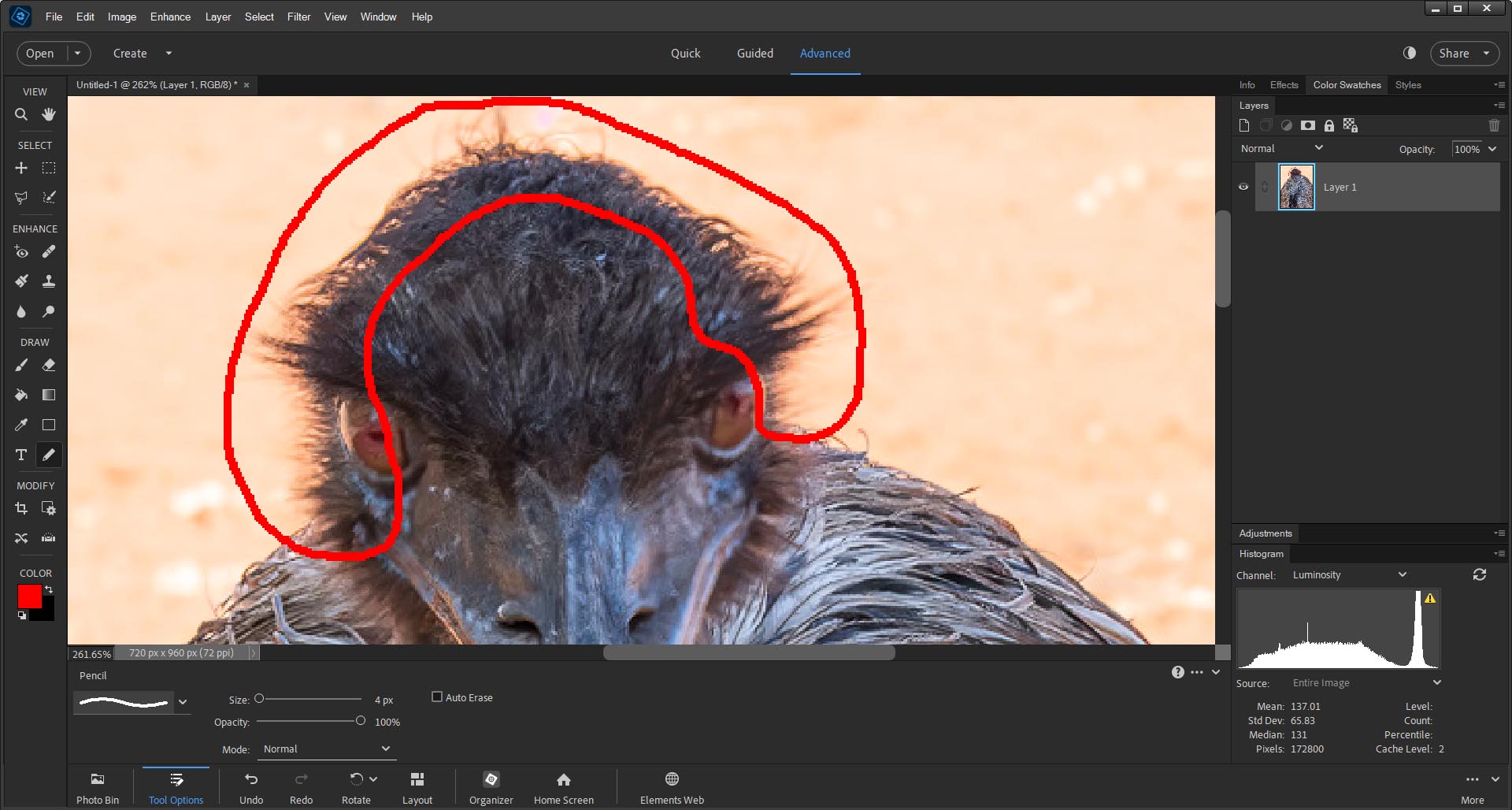Pick the Crop tool
Image resolution: width=1512 pixels, height=810 pixels.
(x=21, y=509)
